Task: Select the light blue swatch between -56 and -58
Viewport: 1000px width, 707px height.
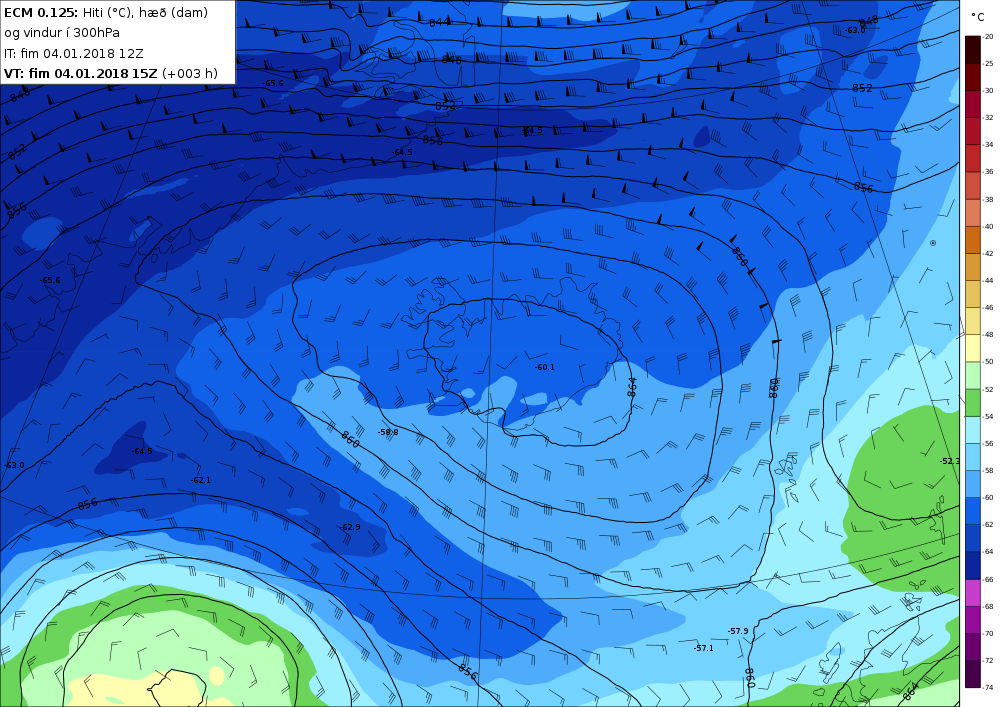Action: 973,457
